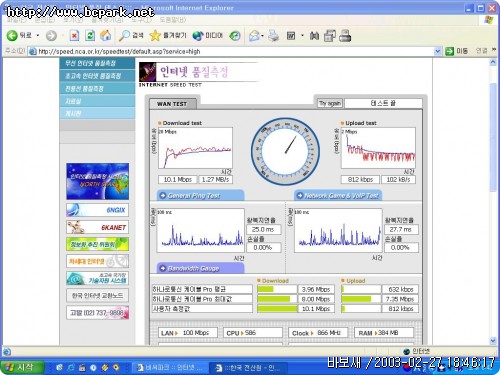The height and width of the screenshot is (375, 500).
Task: Click the Edit document toolbar icon
Action: point(291,36)
